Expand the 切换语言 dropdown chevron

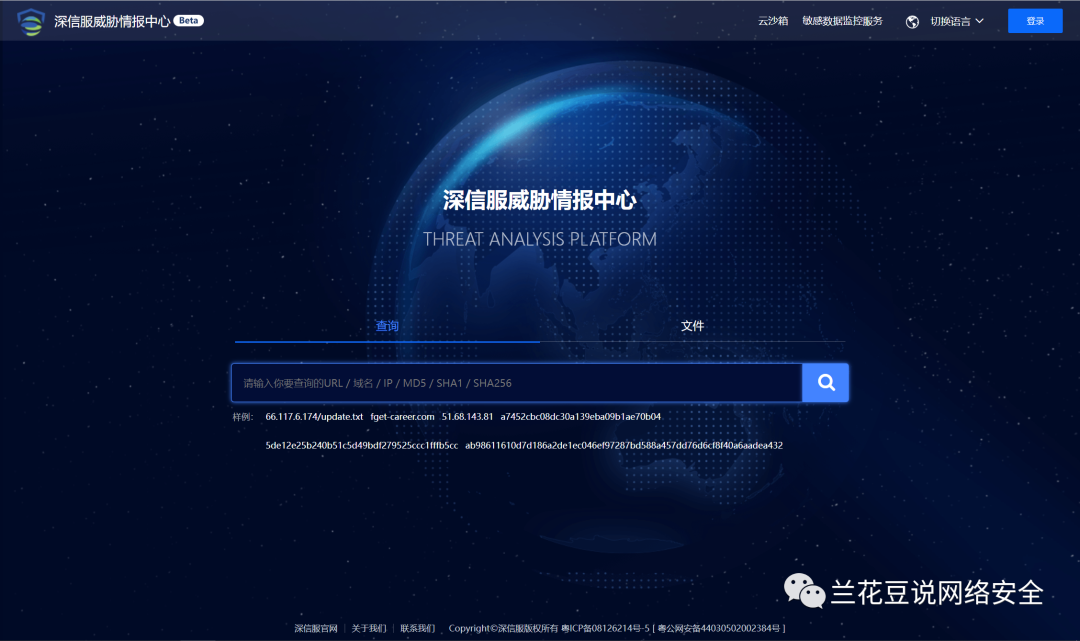979,21
